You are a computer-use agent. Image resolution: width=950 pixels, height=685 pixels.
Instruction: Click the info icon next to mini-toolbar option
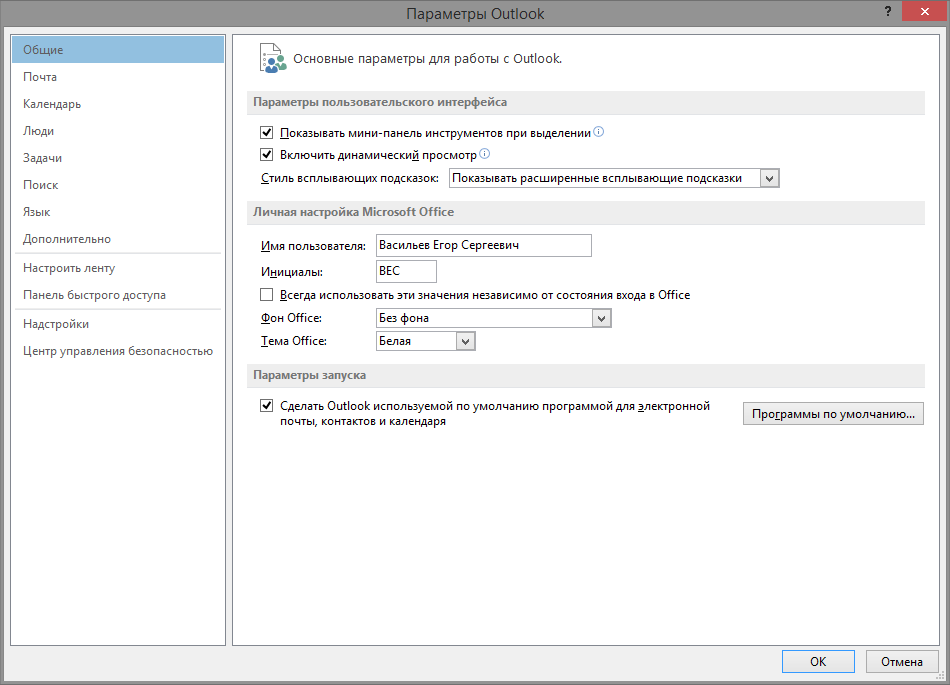coord(598,132)
